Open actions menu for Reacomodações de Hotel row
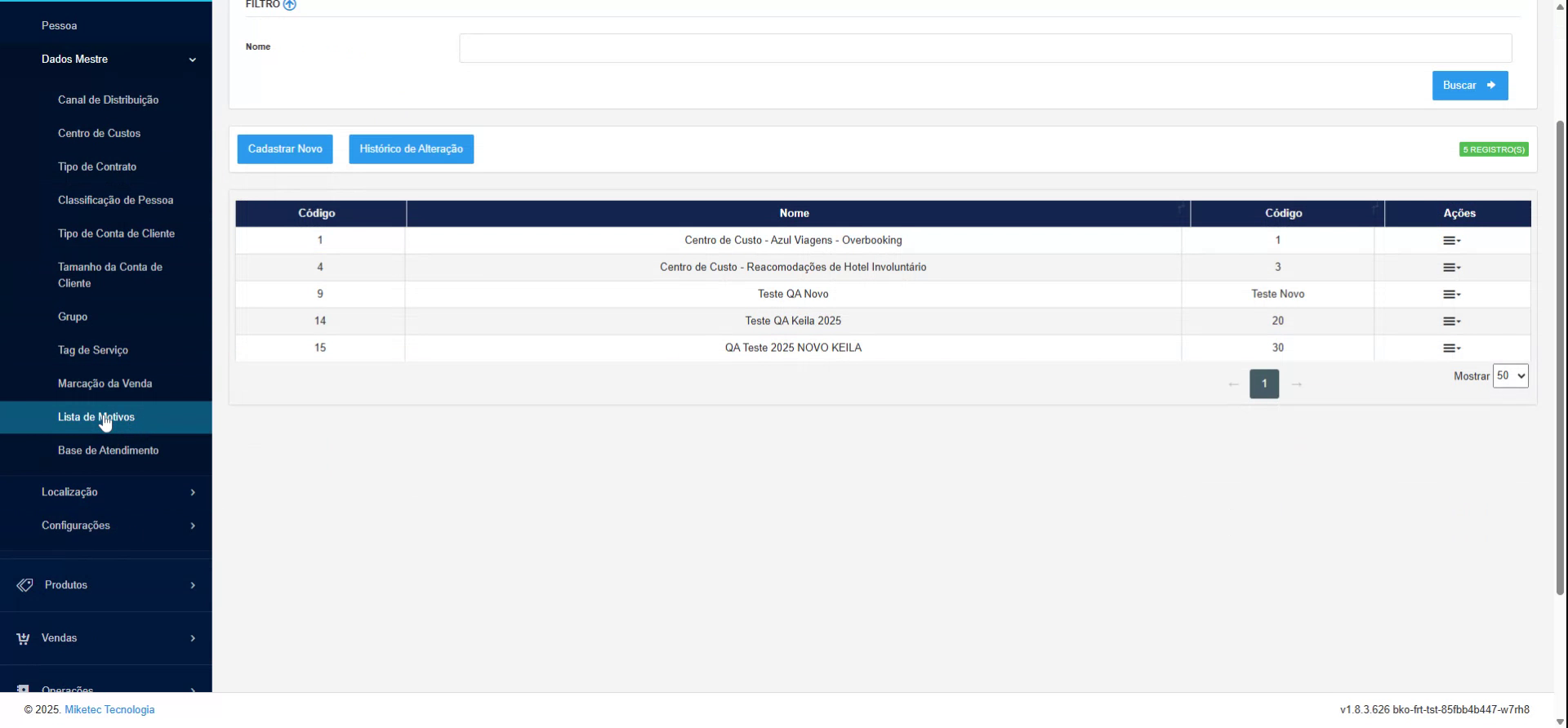 point(1451,268)
